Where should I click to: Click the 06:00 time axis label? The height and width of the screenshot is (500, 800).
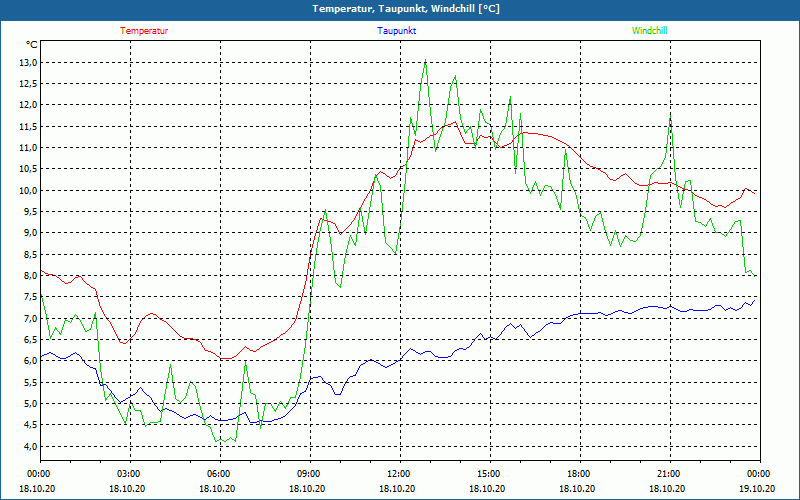click(220, 474)
